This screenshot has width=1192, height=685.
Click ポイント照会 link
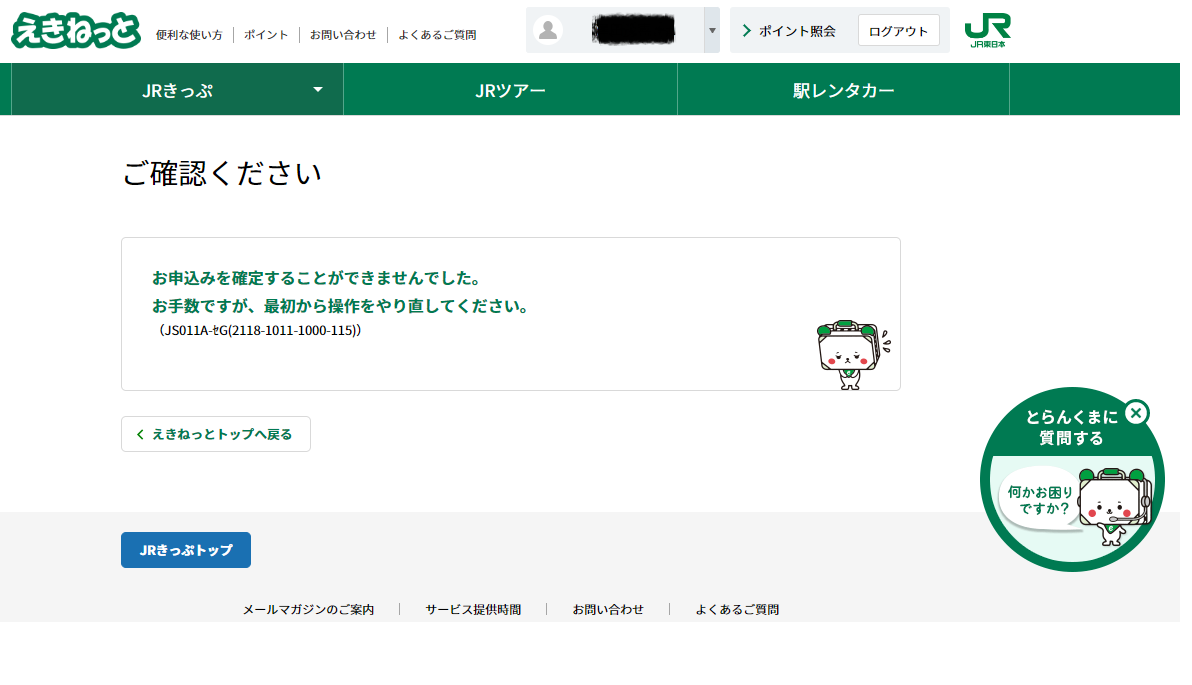click(789, 31)
